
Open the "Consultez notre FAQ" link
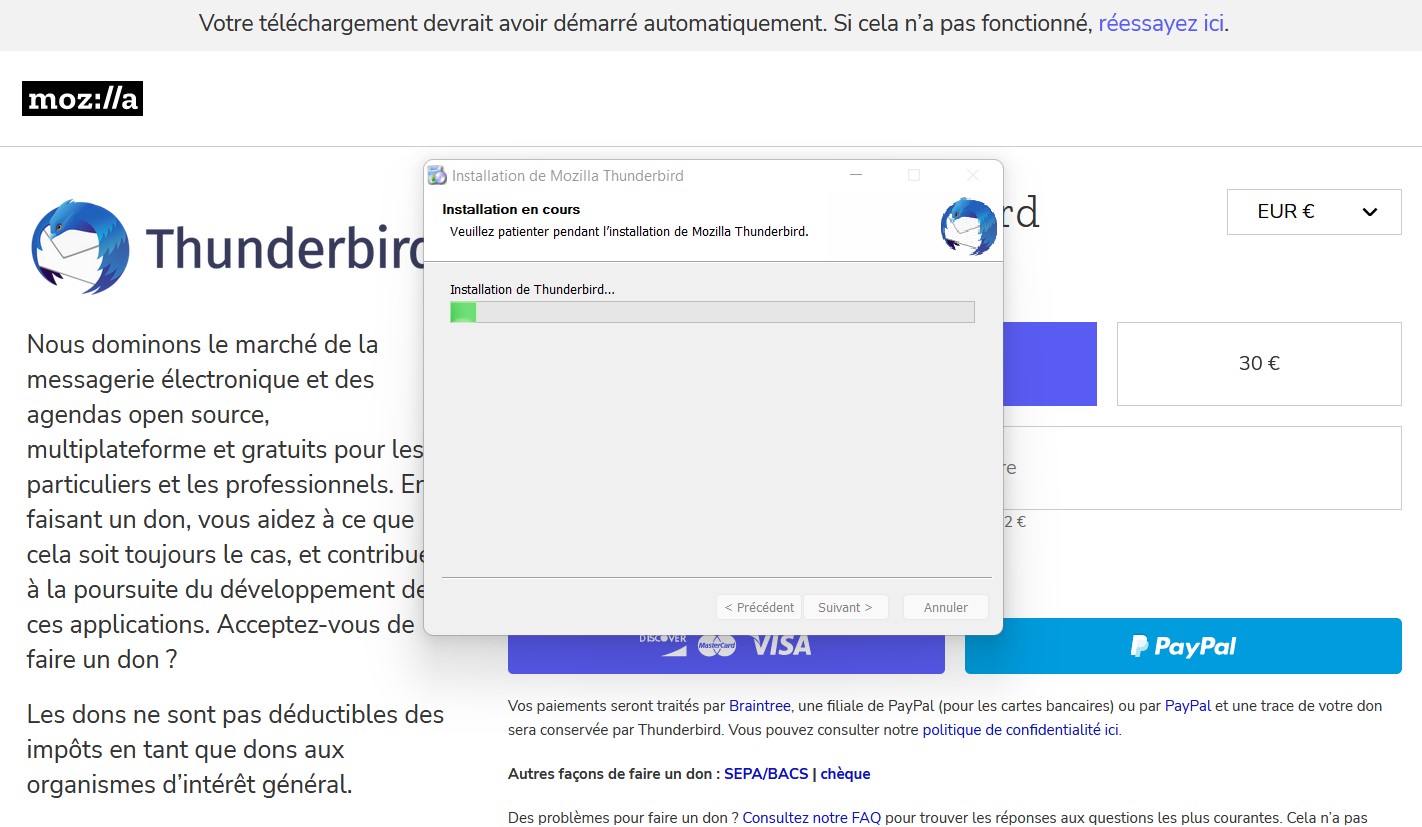811,818
